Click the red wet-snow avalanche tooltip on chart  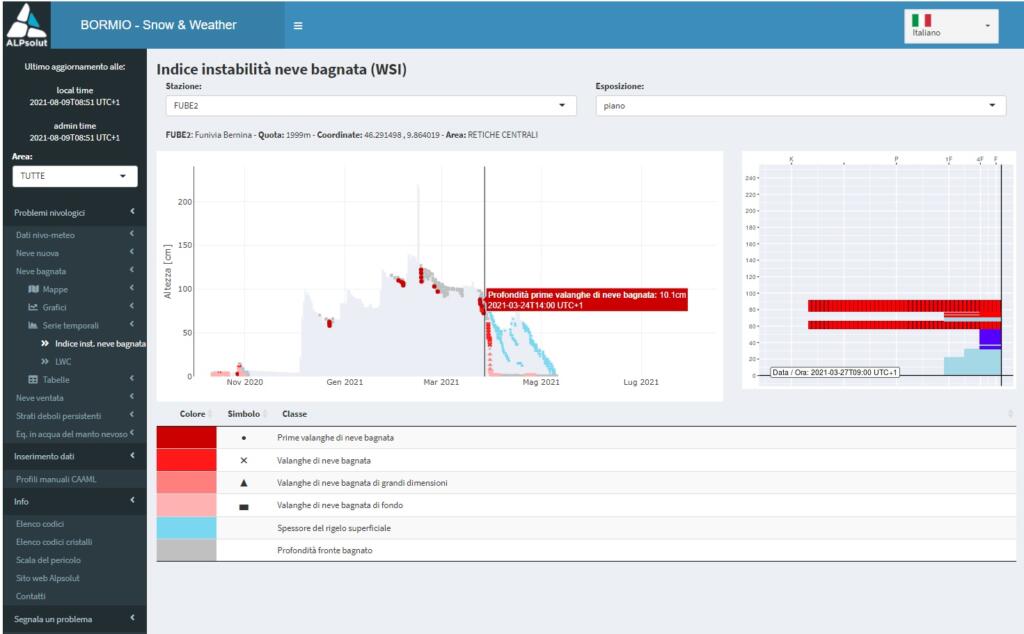pyautogui.click(x=586, y=300)
